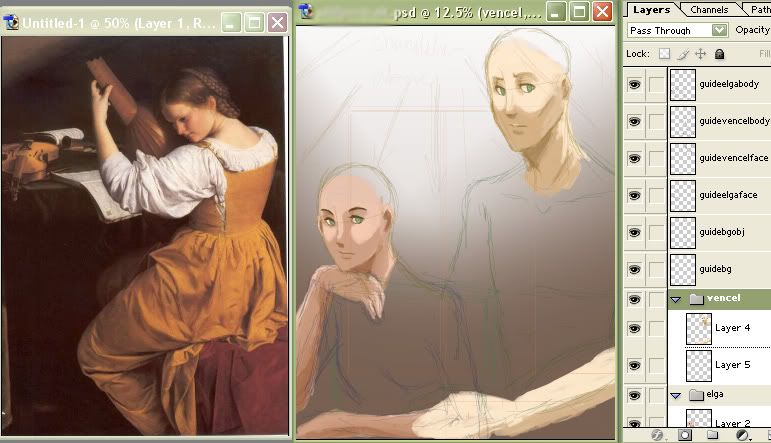Hide the guideelgabody layer
The height and width of the screenshot is (443, 771).
(x=634, y=85)
